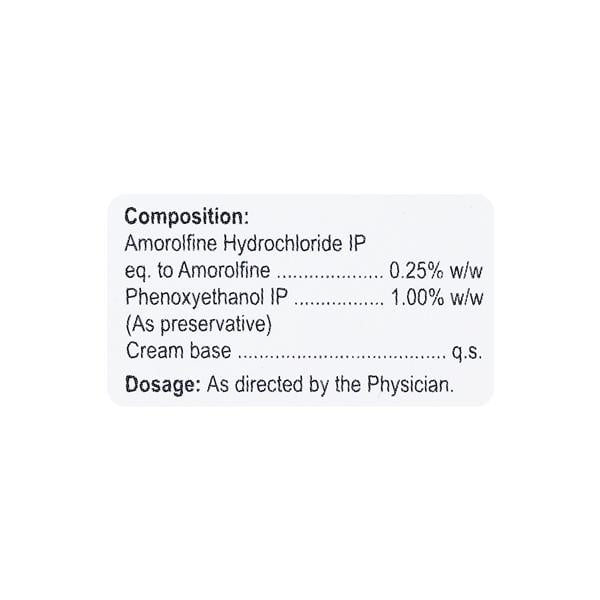This screenshot has width=600, height=600.
Task: Click the dotted leader after "Phenoxyethanol IP"
Action: pos(340,300)
